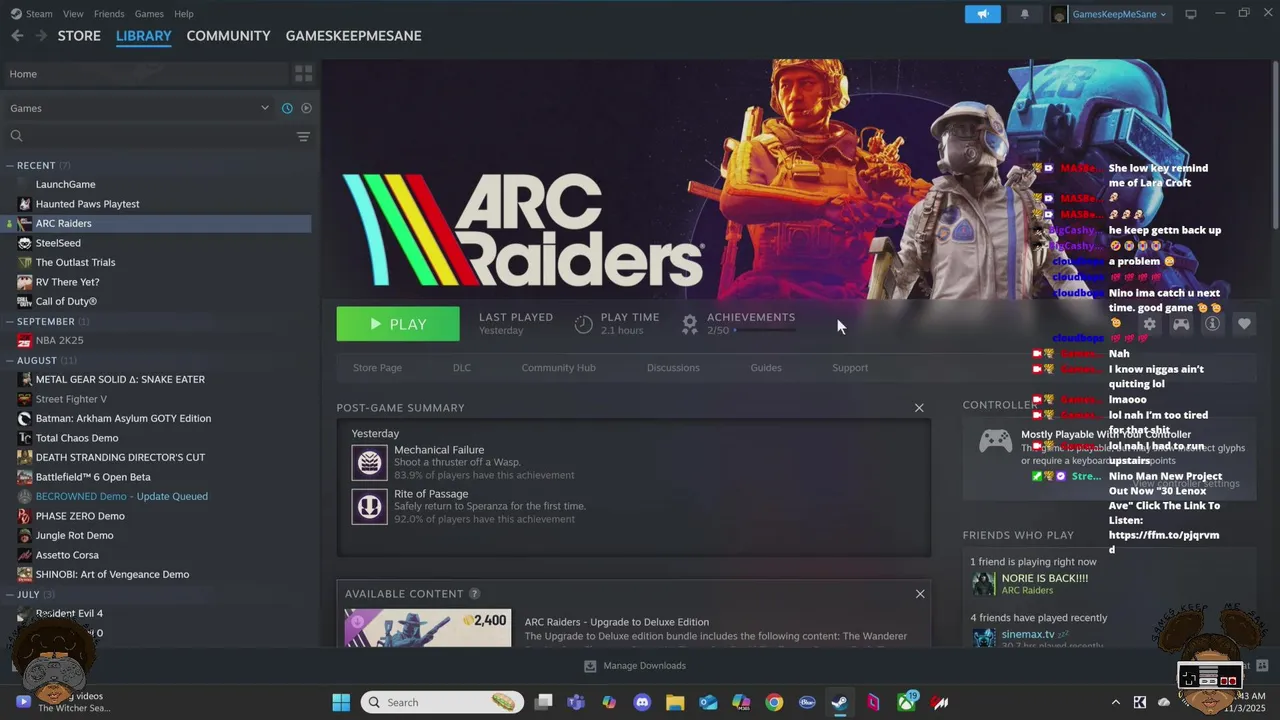This screenshot has width=1280, height=720.
Task: Go to the COMMUNITY tab
Action: point(228,35)
